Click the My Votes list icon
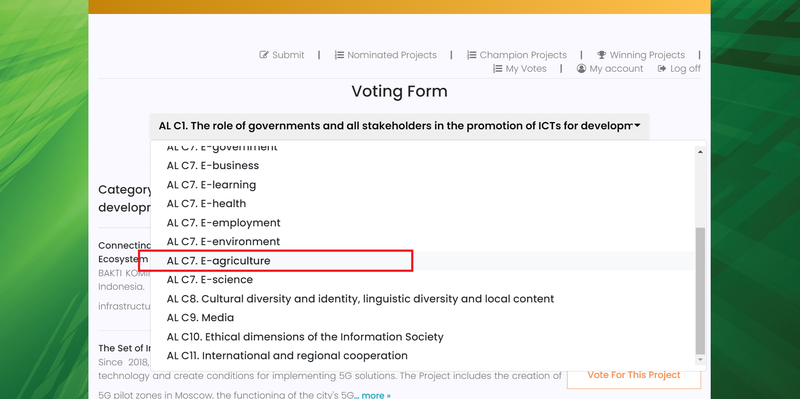The width and height of the screenshot is (800, 399). coord(497,68)
